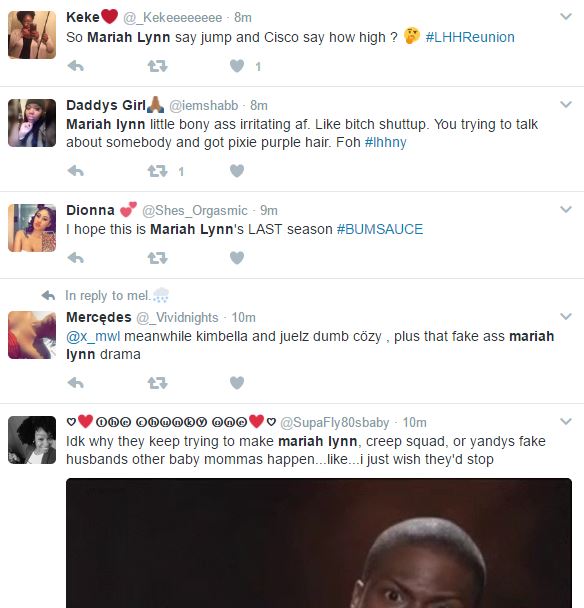Open the #LHHReunion hashtag link
Screen dimensions: 584x608
(x=470, y=37)
